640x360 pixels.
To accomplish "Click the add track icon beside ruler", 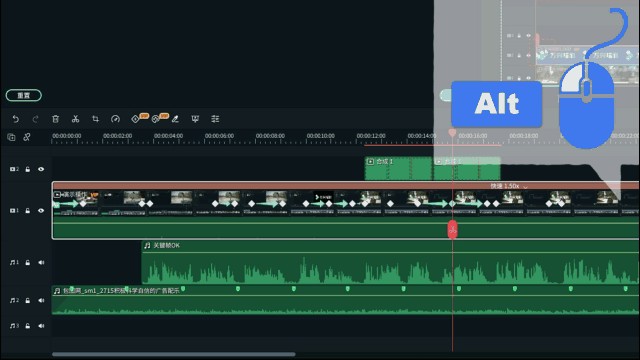I will click(x=11, y=137).
